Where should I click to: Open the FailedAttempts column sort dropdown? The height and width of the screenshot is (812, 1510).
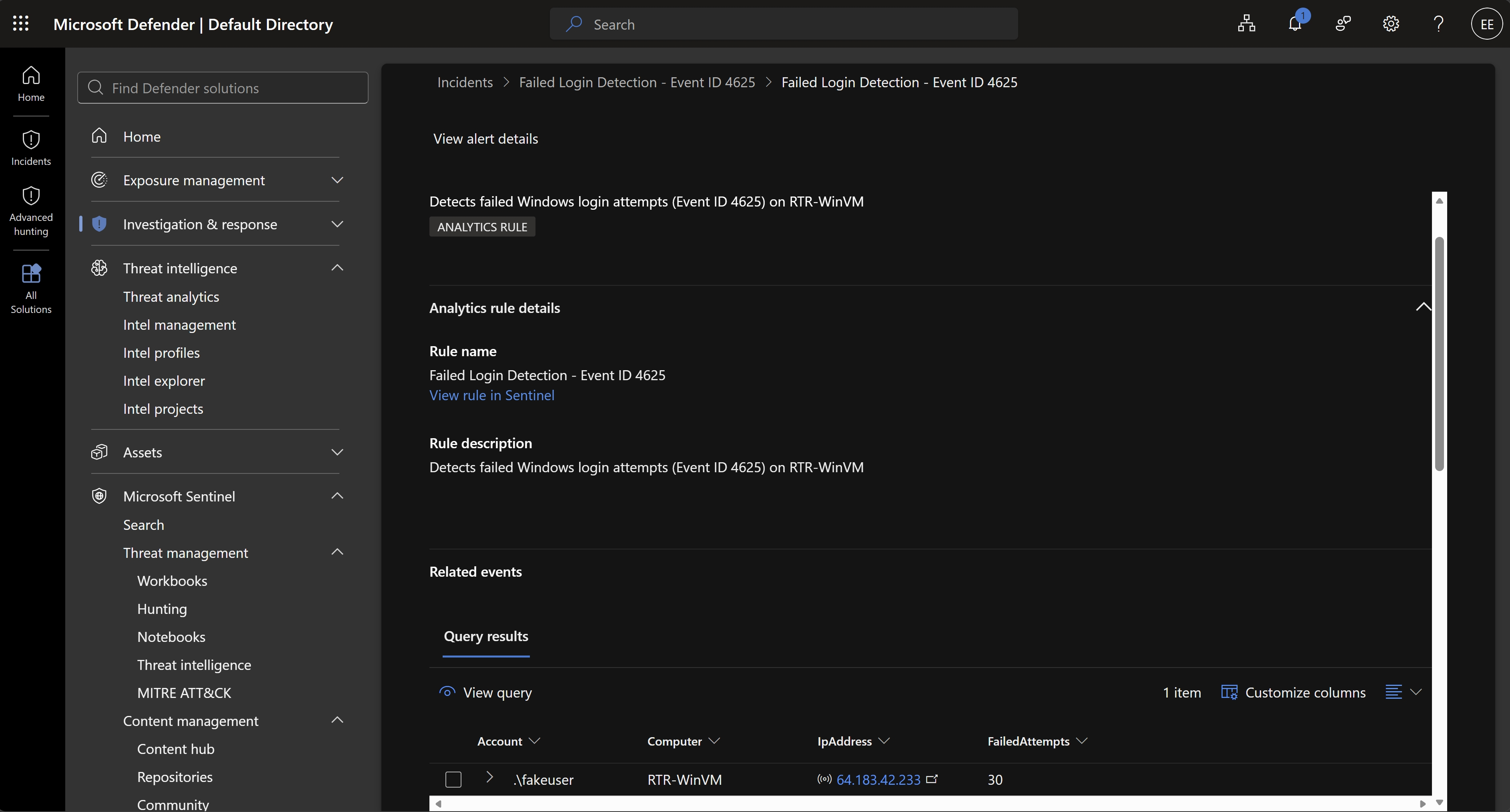click(1082, 741)
